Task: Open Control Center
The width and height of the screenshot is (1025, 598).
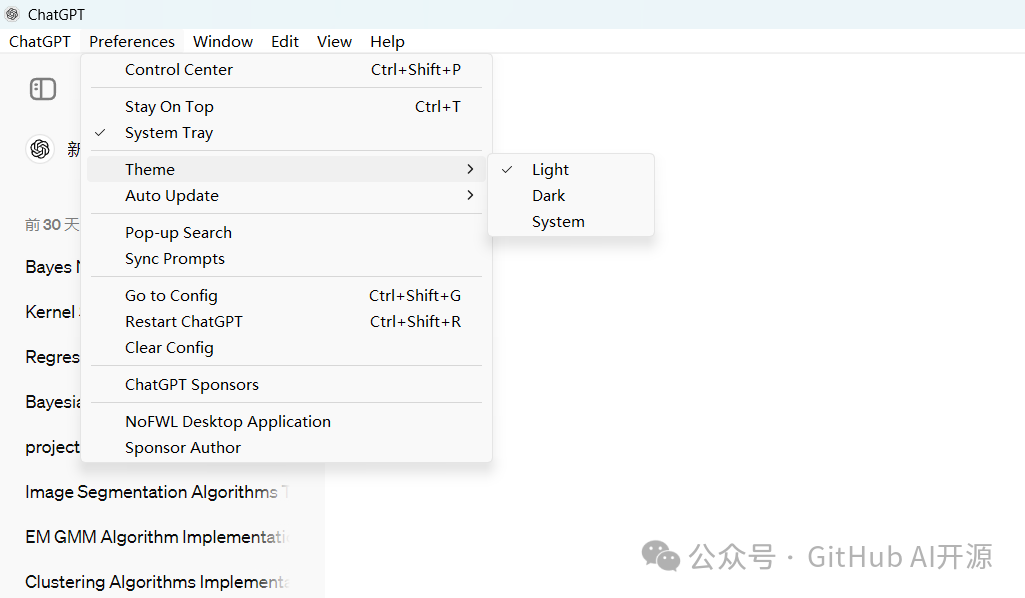Action: (x=286, y=70)
